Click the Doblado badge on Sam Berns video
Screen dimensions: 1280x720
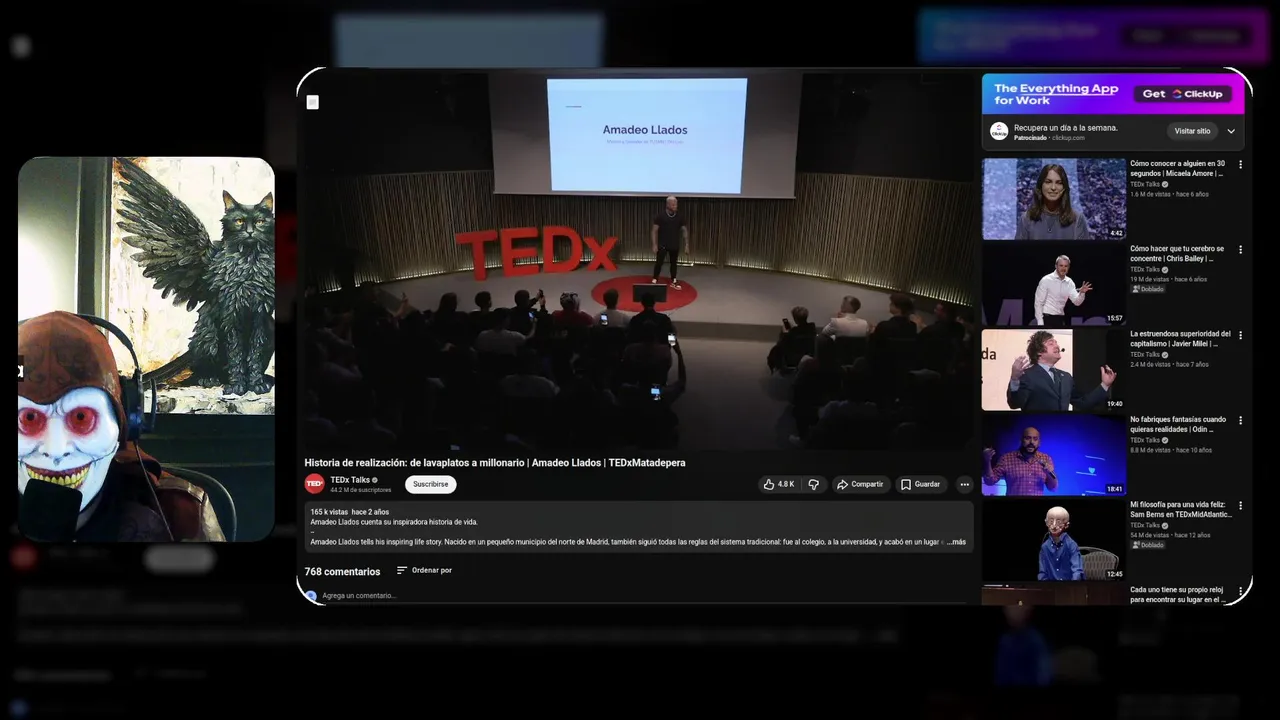[x=1147, y=545]
